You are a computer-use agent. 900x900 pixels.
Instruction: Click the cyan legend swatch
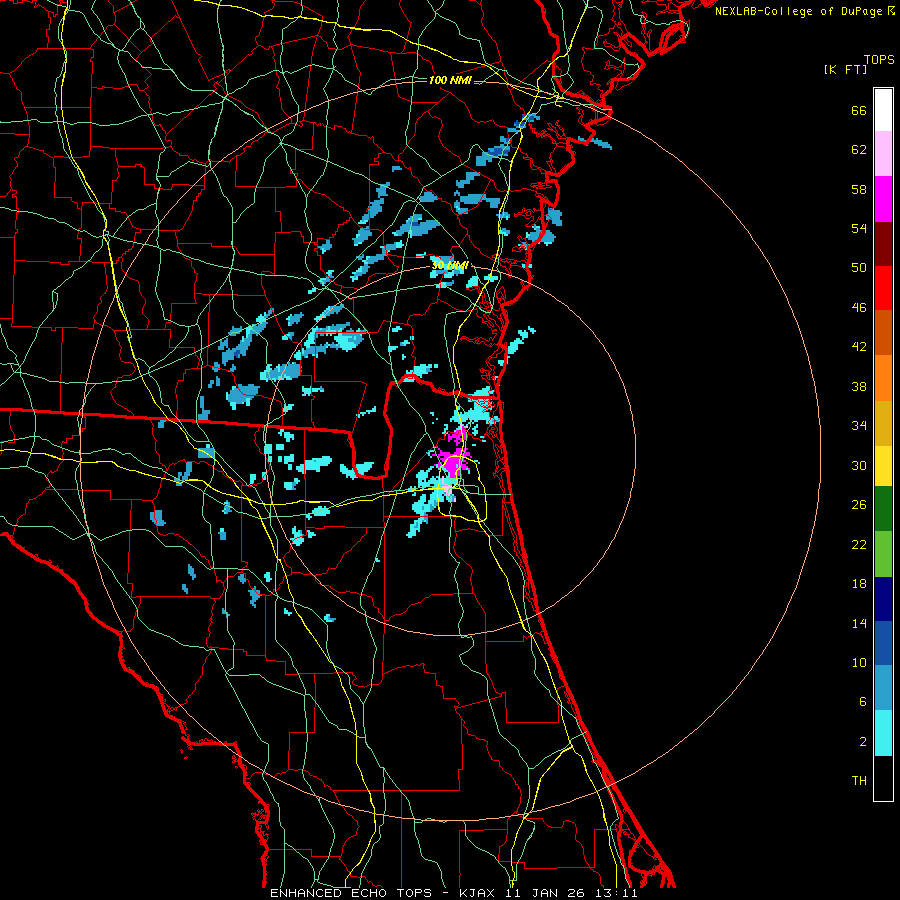pyautogui.click(x=883, y=733)
